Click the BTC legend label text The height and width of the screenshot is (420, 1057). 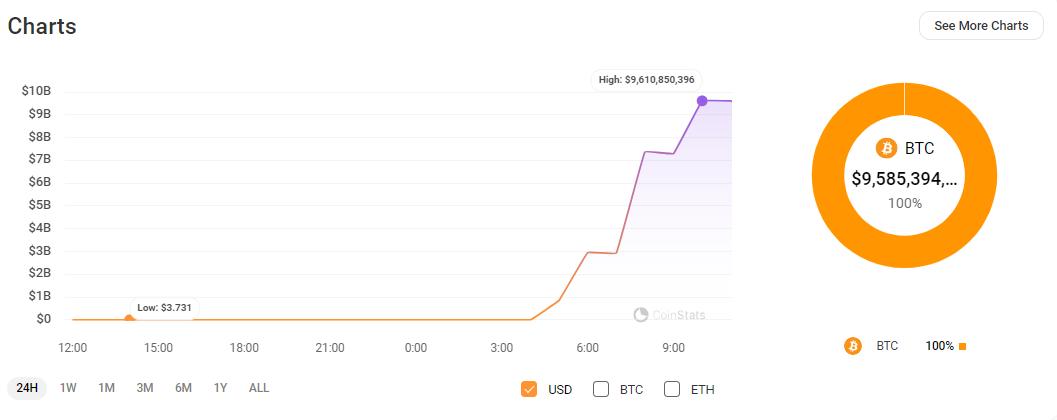[887, 346]
